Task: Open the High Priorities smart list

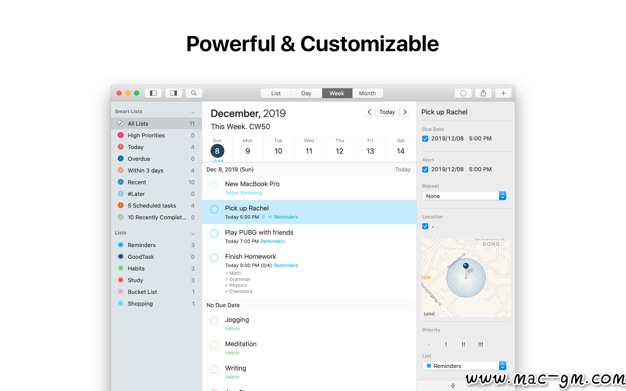Action: pos(156,135)
